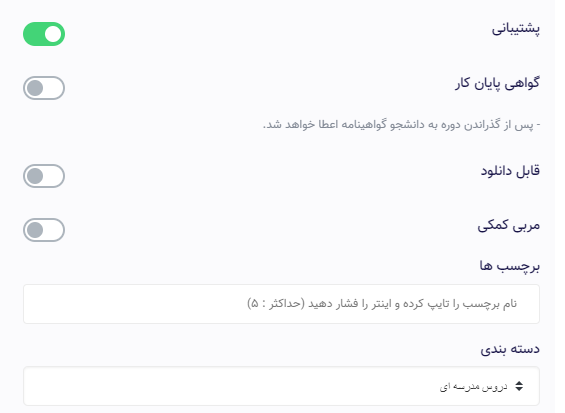
Task: Click the grey knob of assistant instructor toggle
Action: (35, 230)
